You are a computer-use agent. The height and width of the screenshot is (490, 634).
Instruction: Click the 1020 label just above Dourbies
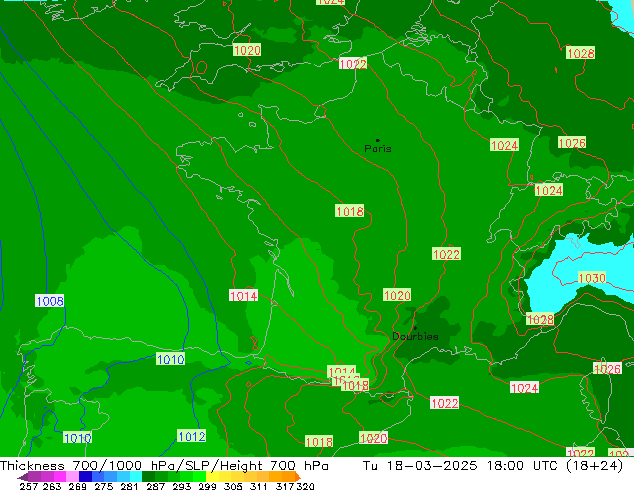click(397, 295)
